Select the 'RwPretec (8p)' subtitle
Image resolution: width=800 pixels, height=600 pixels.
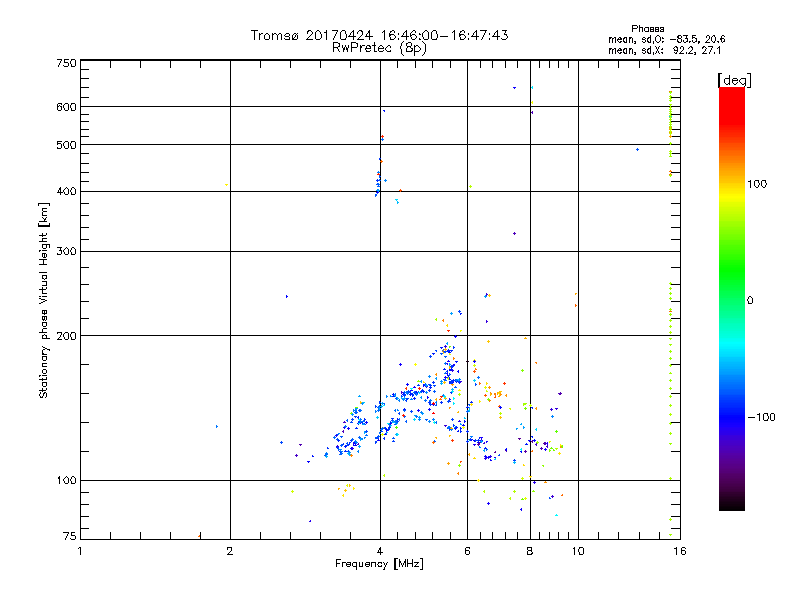pos(379,48)
